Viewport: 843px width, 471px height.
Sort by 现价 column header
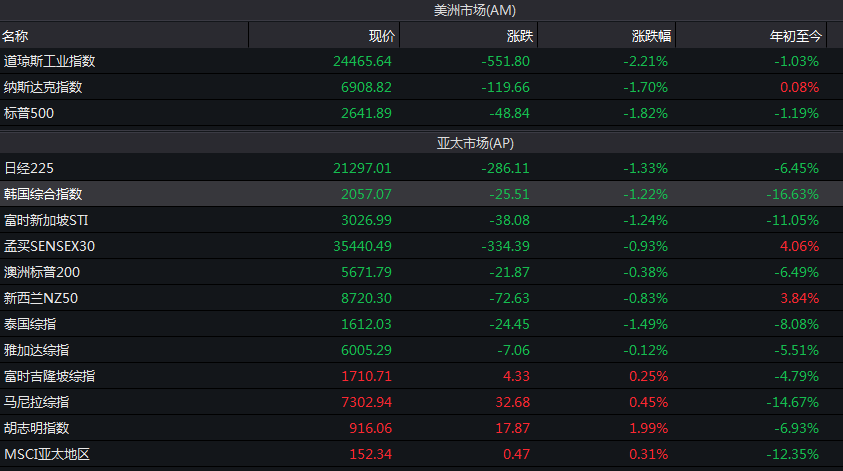[x=382, y=36]
